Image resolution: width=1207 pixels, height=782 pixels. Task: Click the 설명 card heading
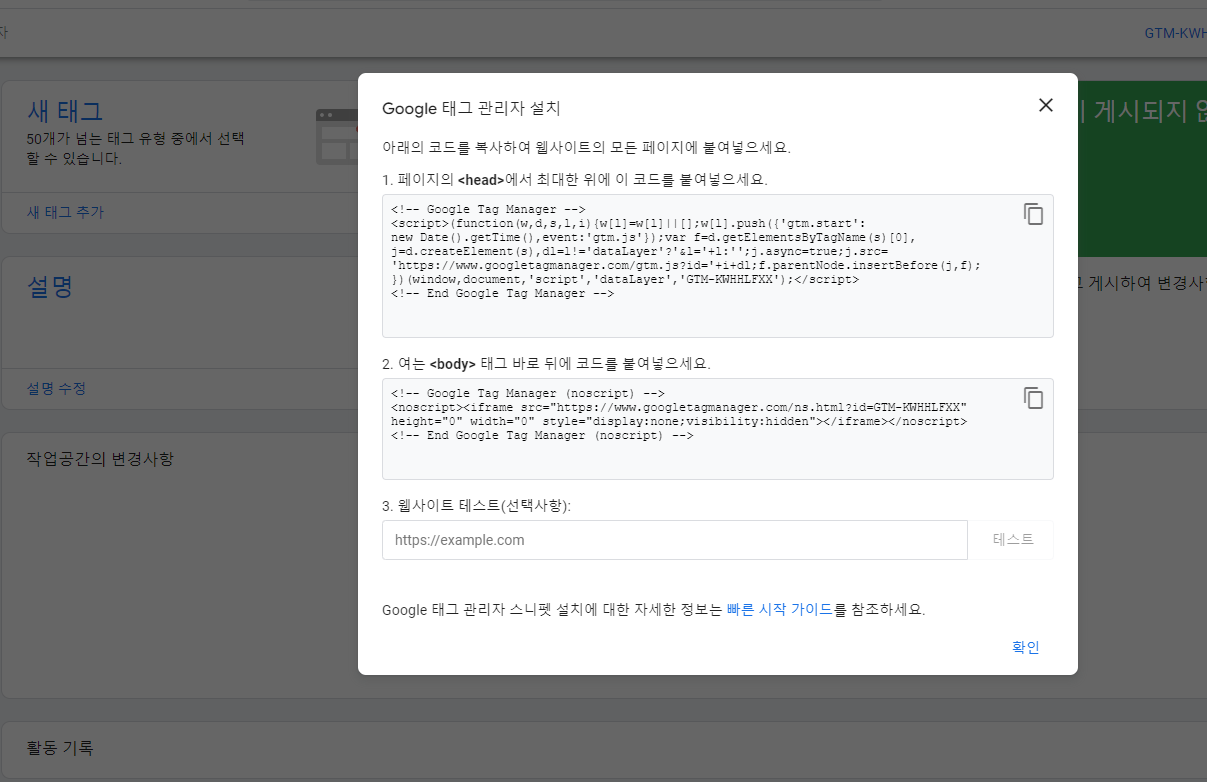[50, 287]
